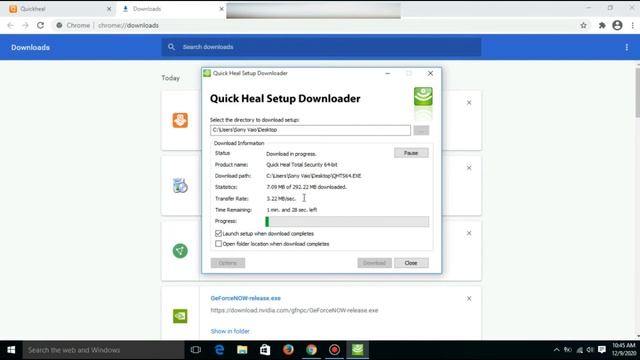Click the NVIDIA GeForce NOW file icon
640x360 pixels.
[180, 316]
